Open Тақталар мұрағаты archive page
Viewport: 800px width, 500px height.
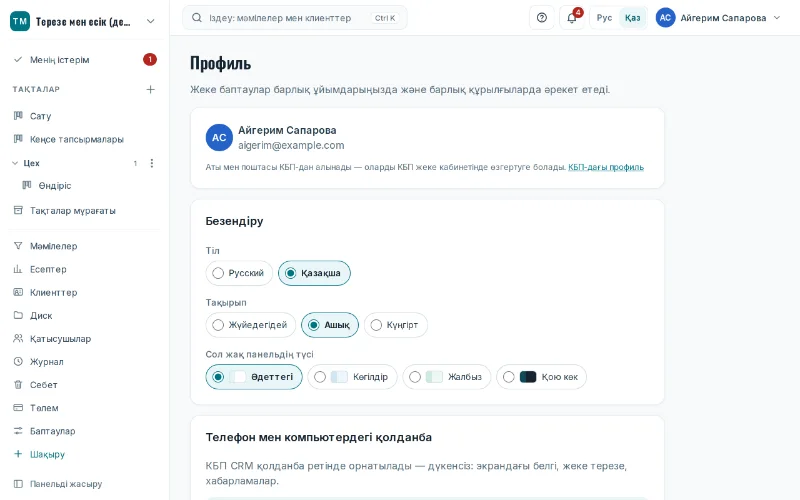(85, 210)
